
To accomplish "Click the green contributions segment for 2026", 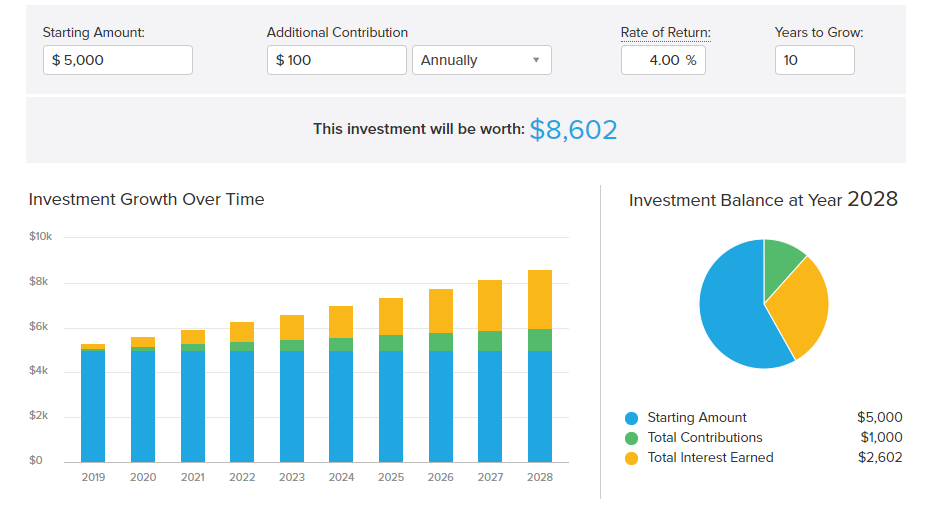I will (x=441, y=342).
